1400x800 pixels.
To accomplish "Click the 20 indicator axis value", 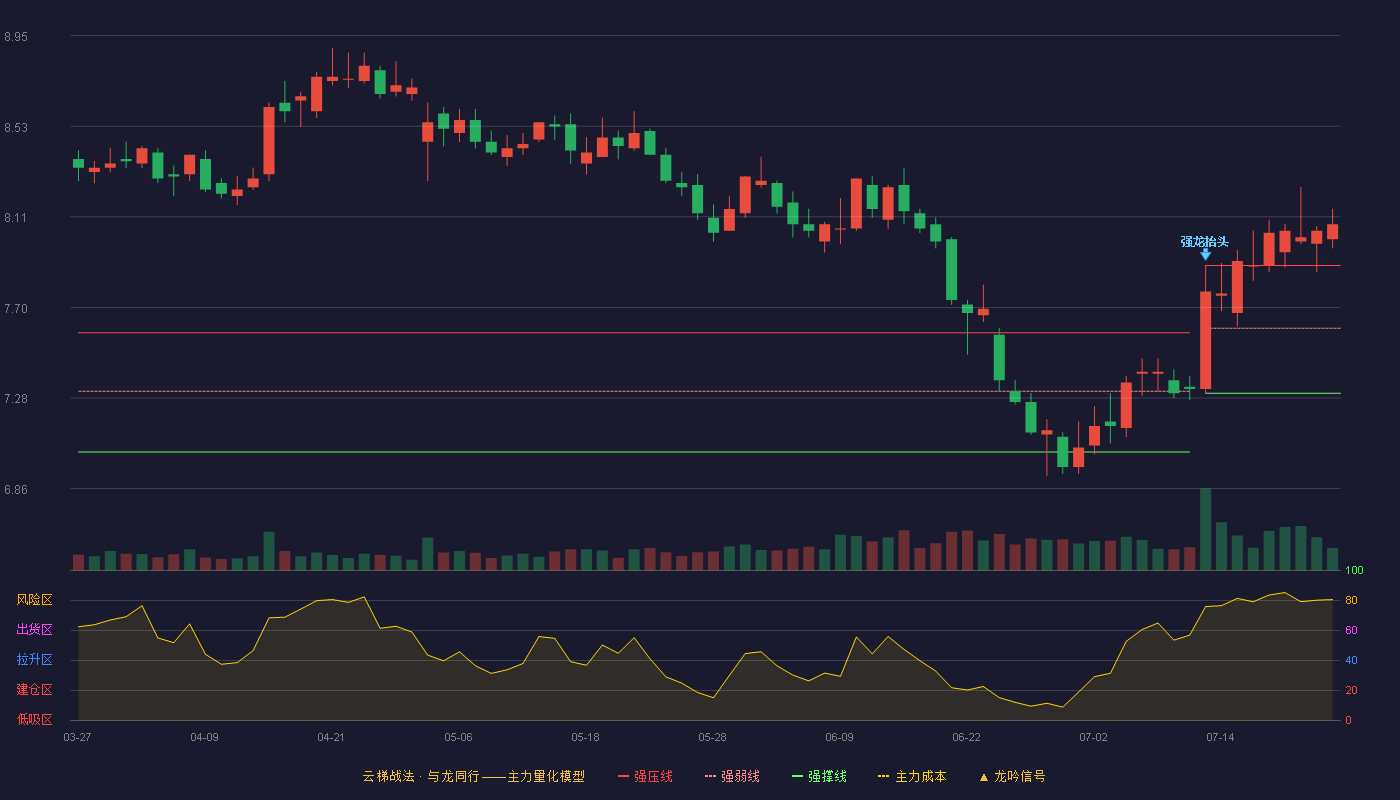I will 1351,690.
